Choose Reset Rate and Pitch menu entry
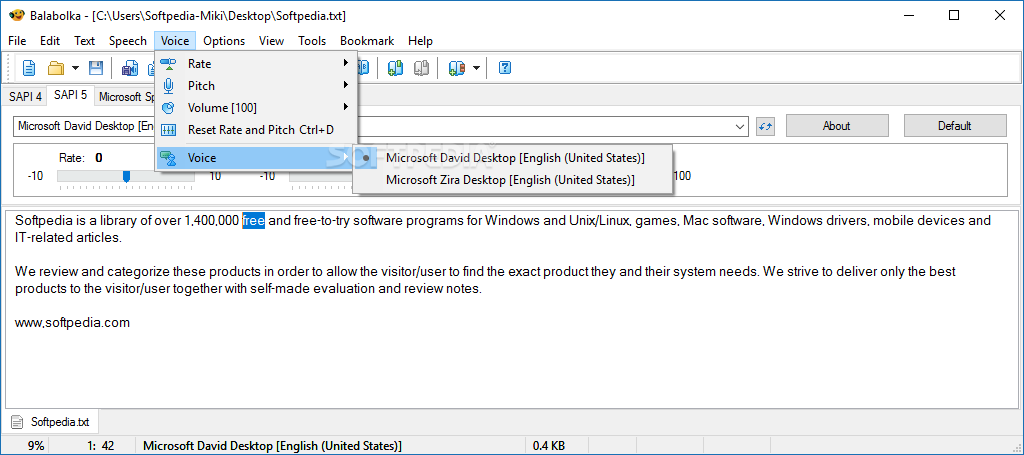Screen dimensions: 1024x455 point(256,130)
